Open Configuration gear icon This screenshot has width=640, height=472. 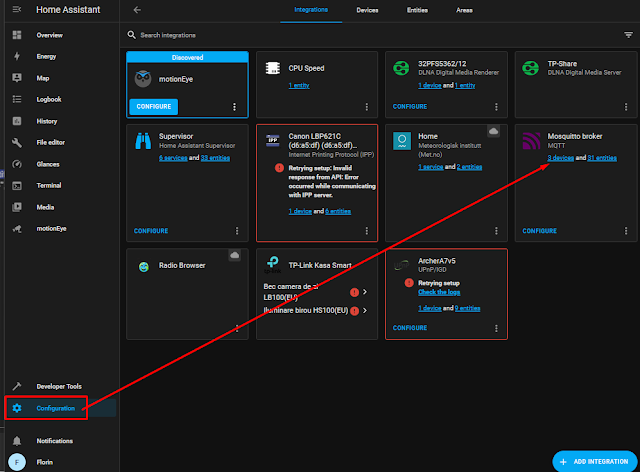point(17,408)
